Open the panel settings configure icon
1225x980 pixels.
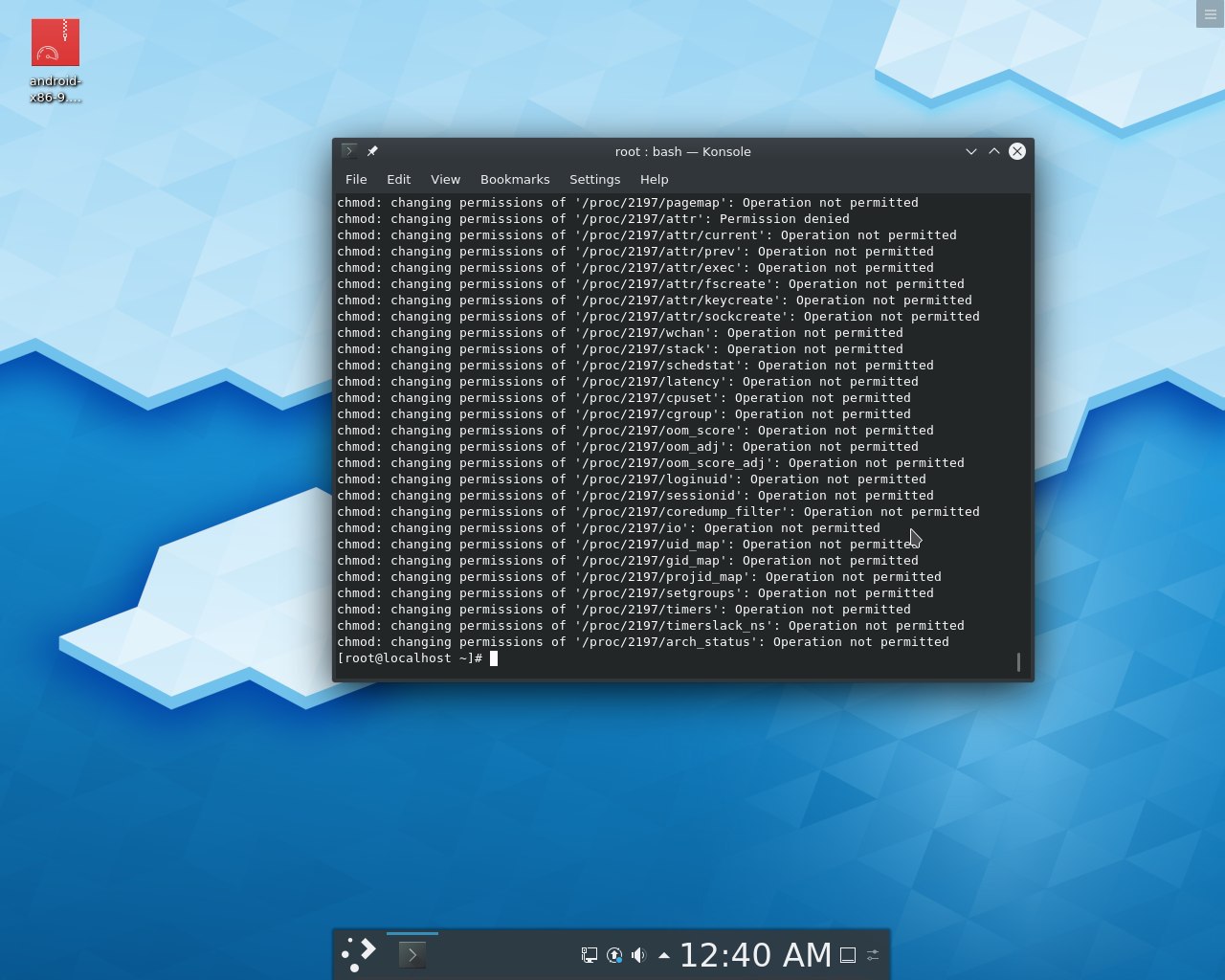(873, 955)
